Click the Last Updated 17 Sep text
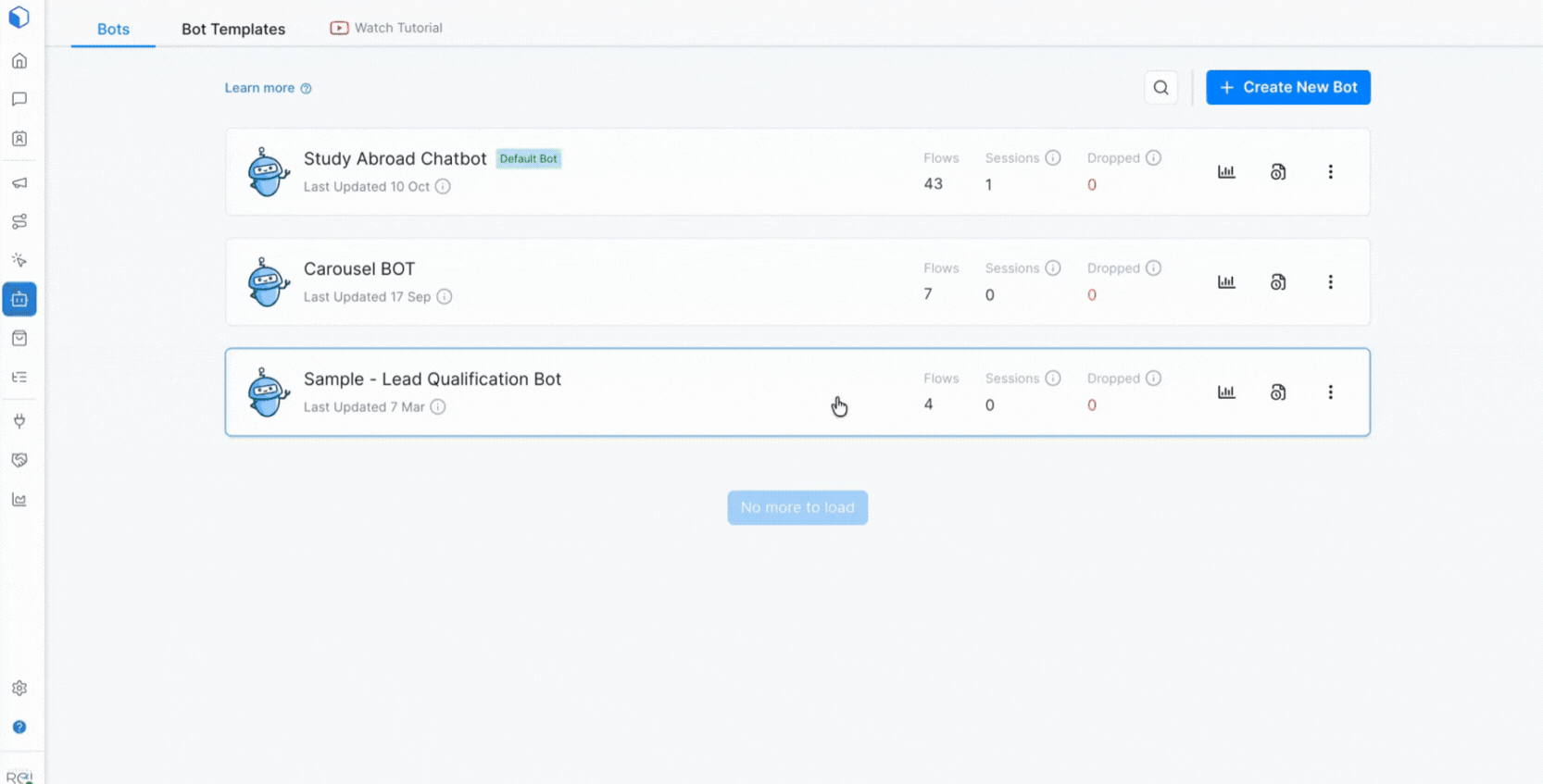1543x784 pixels. 368,296
